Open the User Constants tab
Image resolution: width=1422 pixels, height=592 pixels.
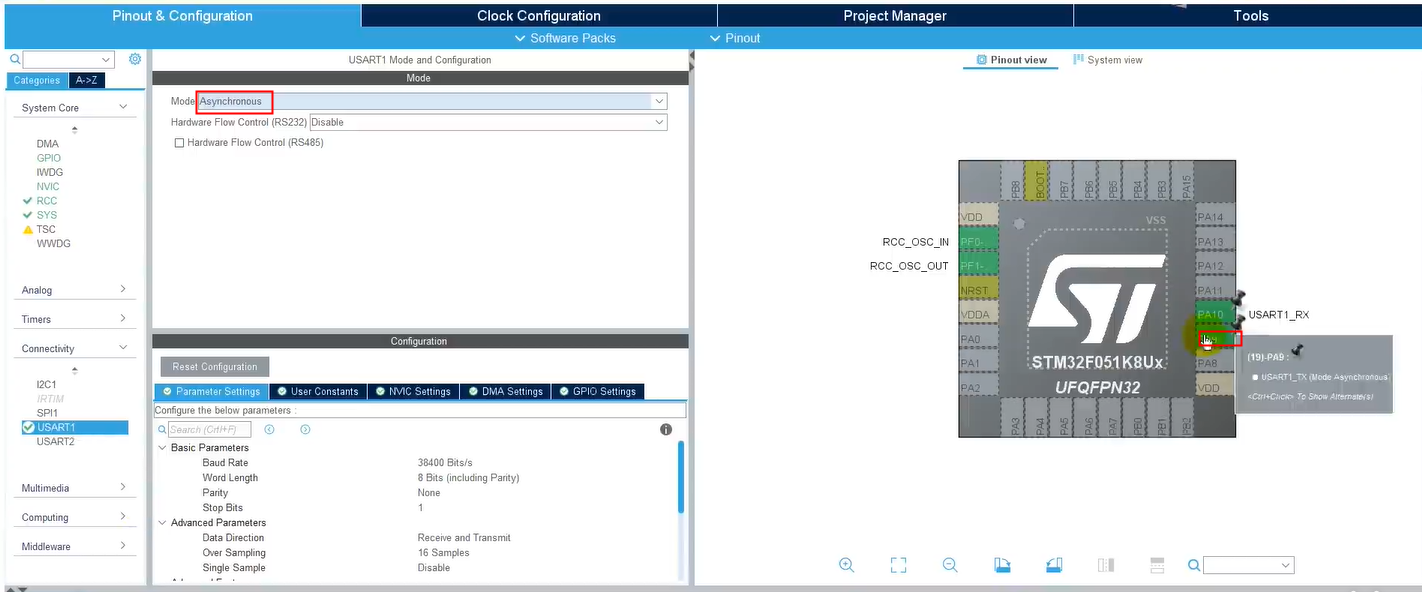[316, 391]
